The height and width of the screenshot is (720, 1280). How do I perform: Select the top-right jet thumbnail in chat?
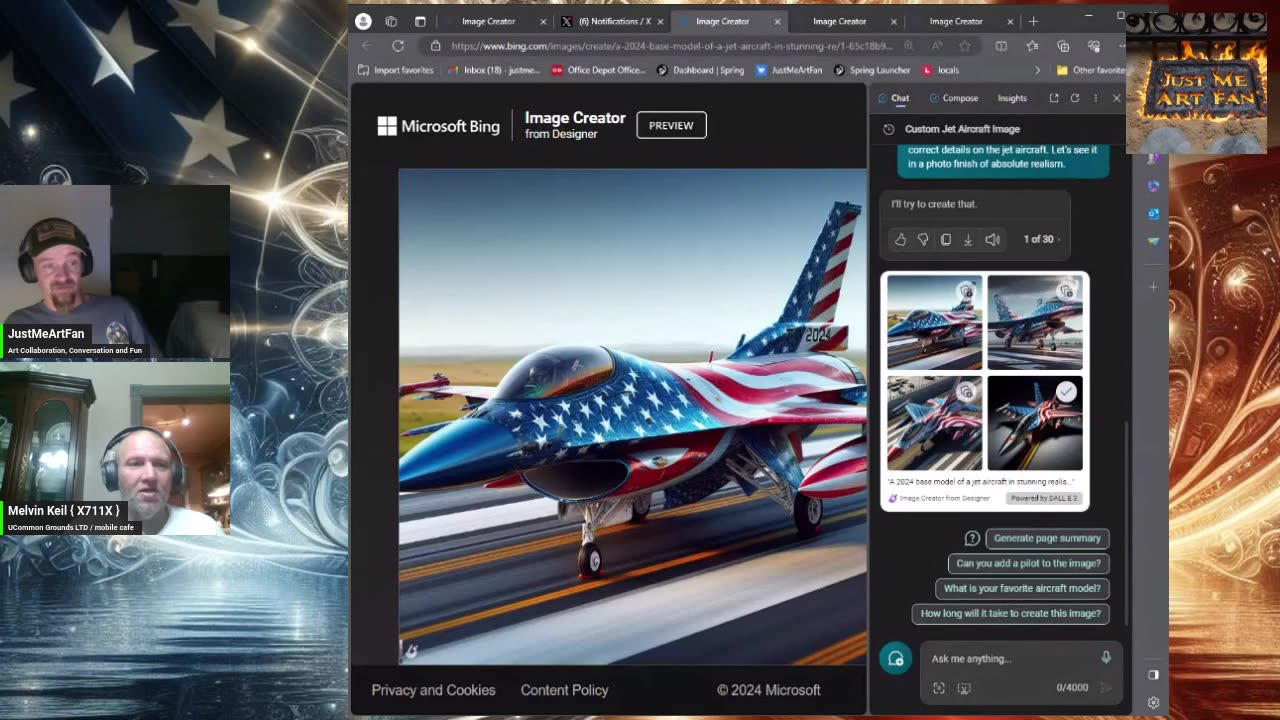click(1035, 323)
